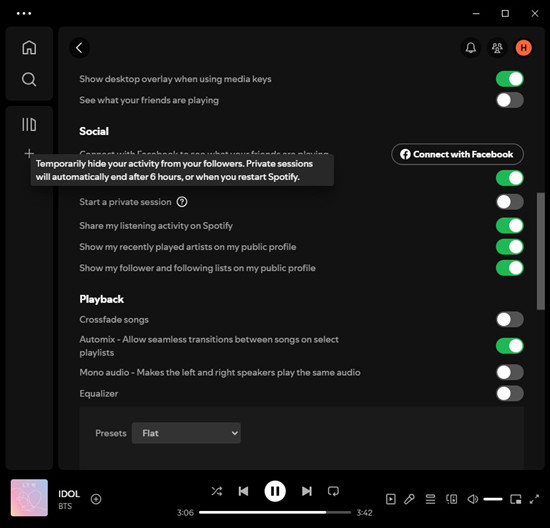Disable desktop overlay for media keys
The image size is (550, 528).
click(510, 79)
